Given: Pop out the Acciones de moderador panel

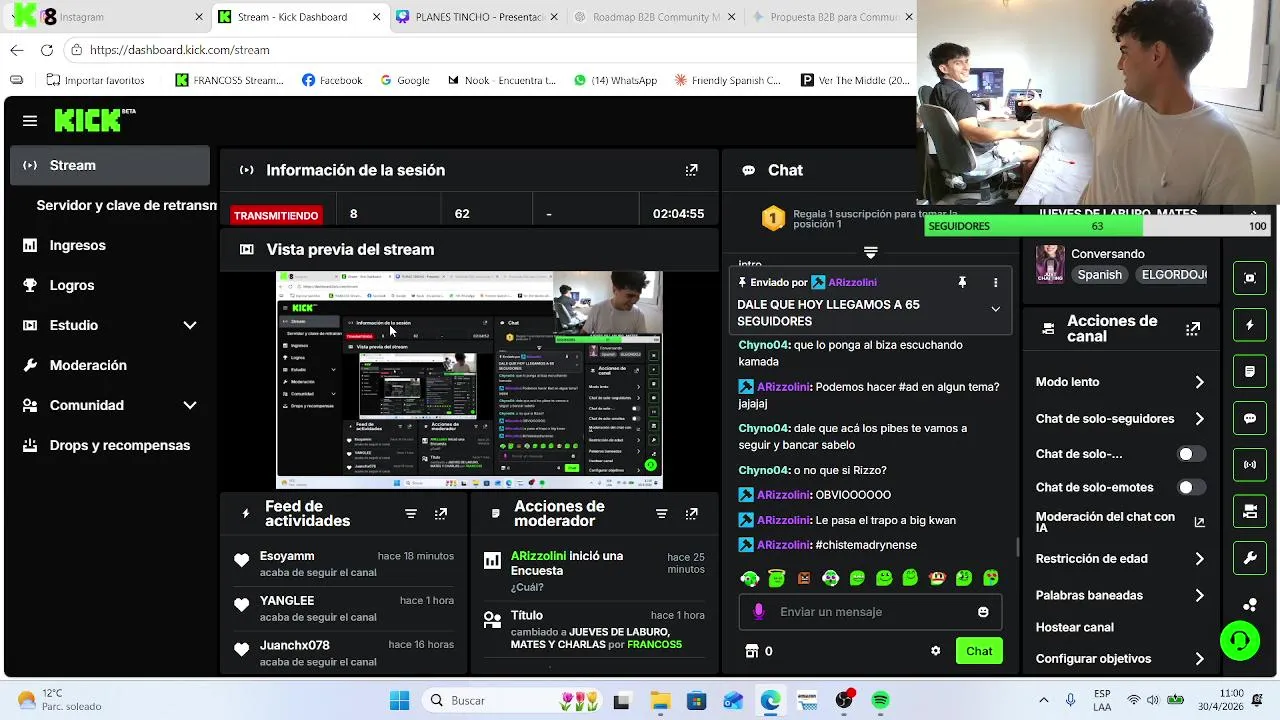Looking at the screenshot, I should pos(691,514).
